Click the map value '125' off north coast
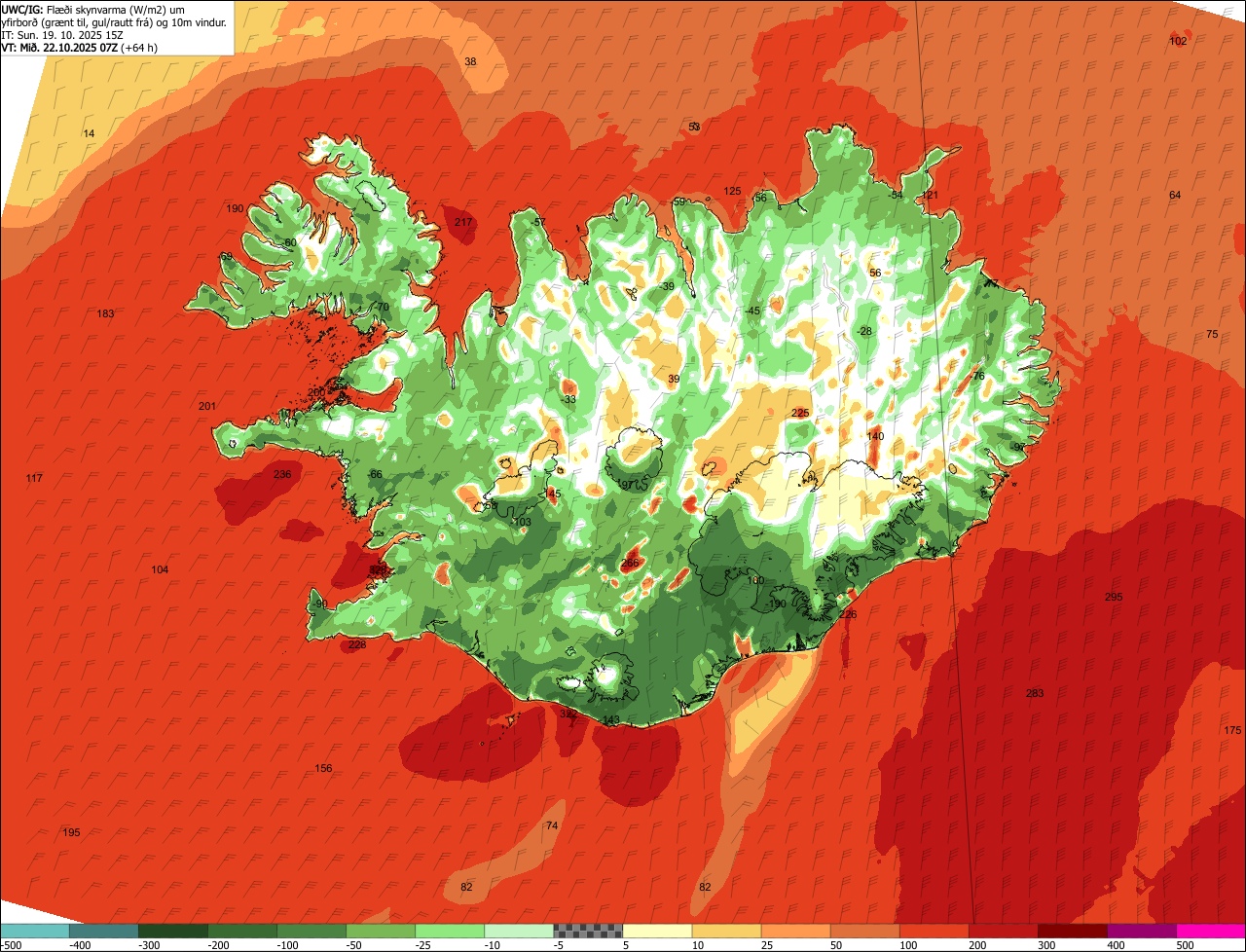1246x952 pixels. (x=732, y=191)
